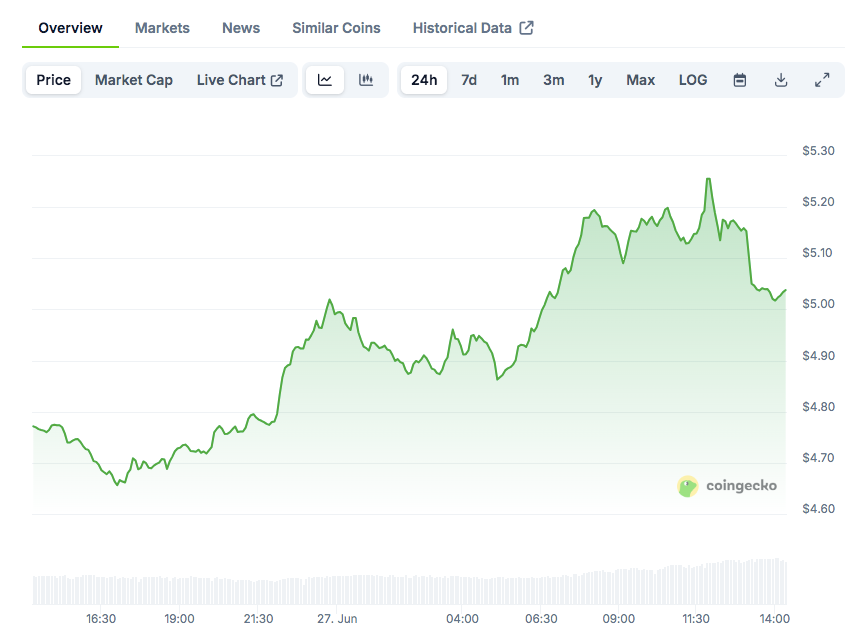Set chart range to 3m

click(x=554, y=80)
